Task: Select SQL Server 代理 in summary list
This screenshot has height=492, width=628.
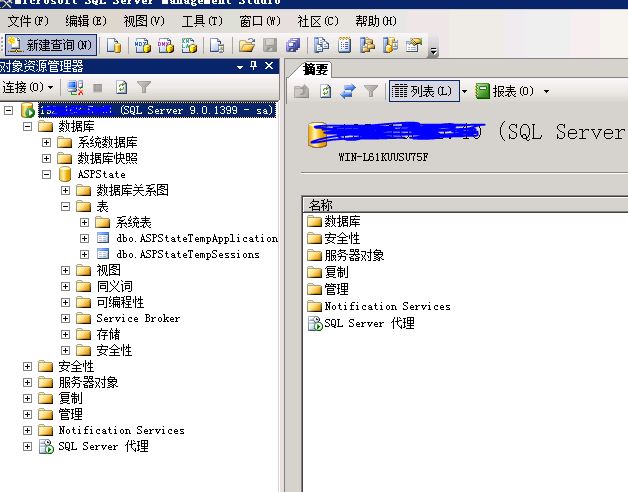Action: (368, 323)
